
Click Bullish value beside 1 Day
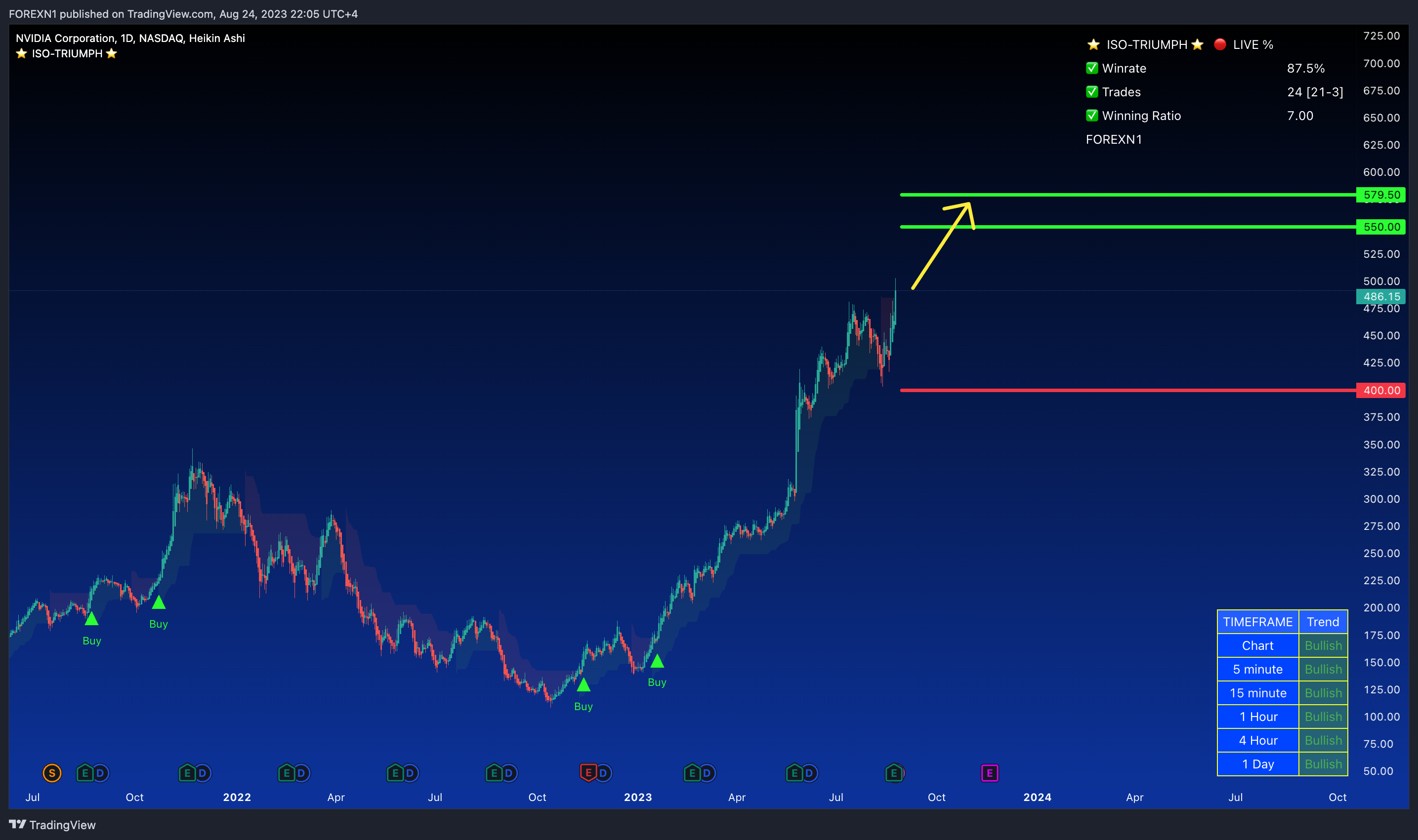tap(1323, 764)
